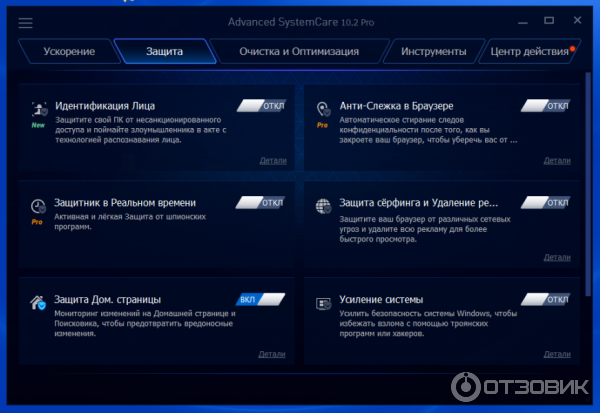Turn on Анти-Слежка в Браузере switch
The height and width of the screenshot is (413, 600).
tap(546, 105)
